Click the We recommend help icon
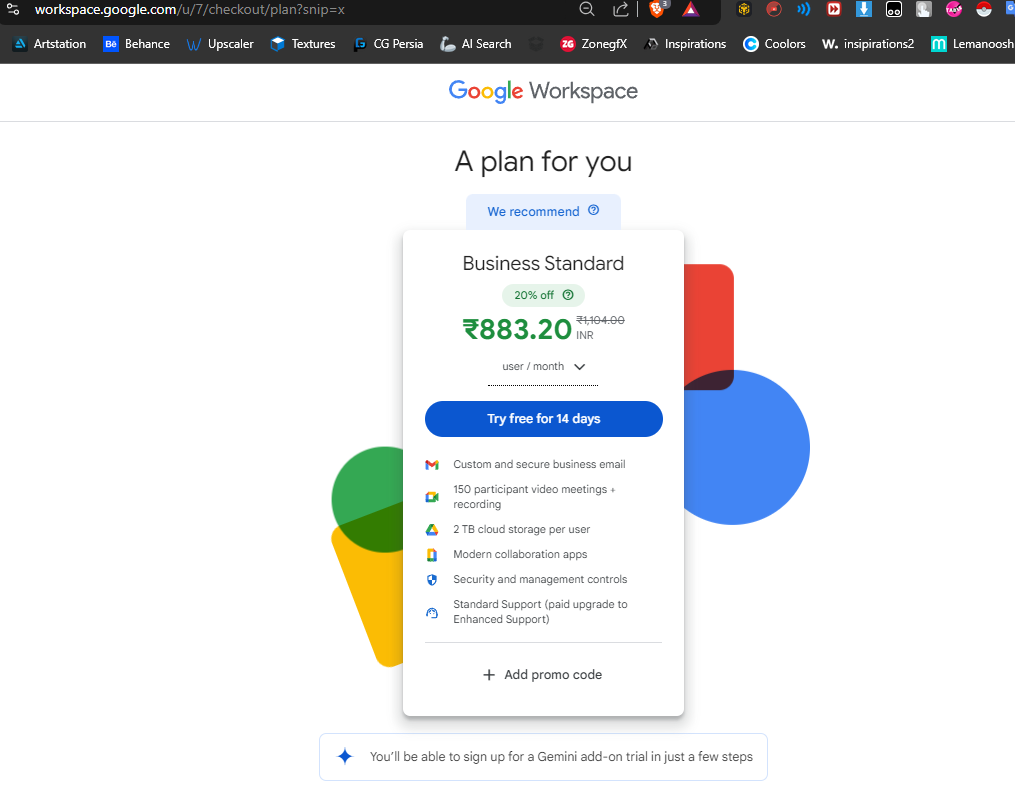 point(594,210)
